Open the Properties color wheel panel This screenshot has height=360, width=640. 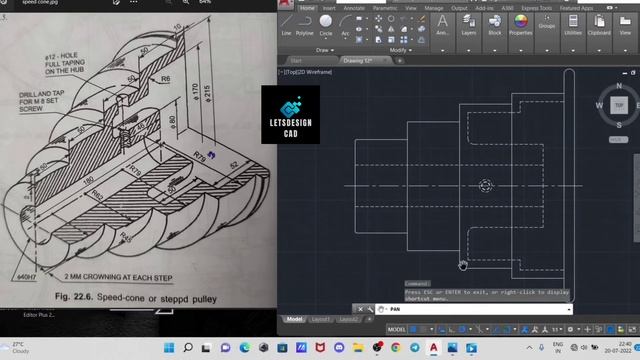(520, 24)
